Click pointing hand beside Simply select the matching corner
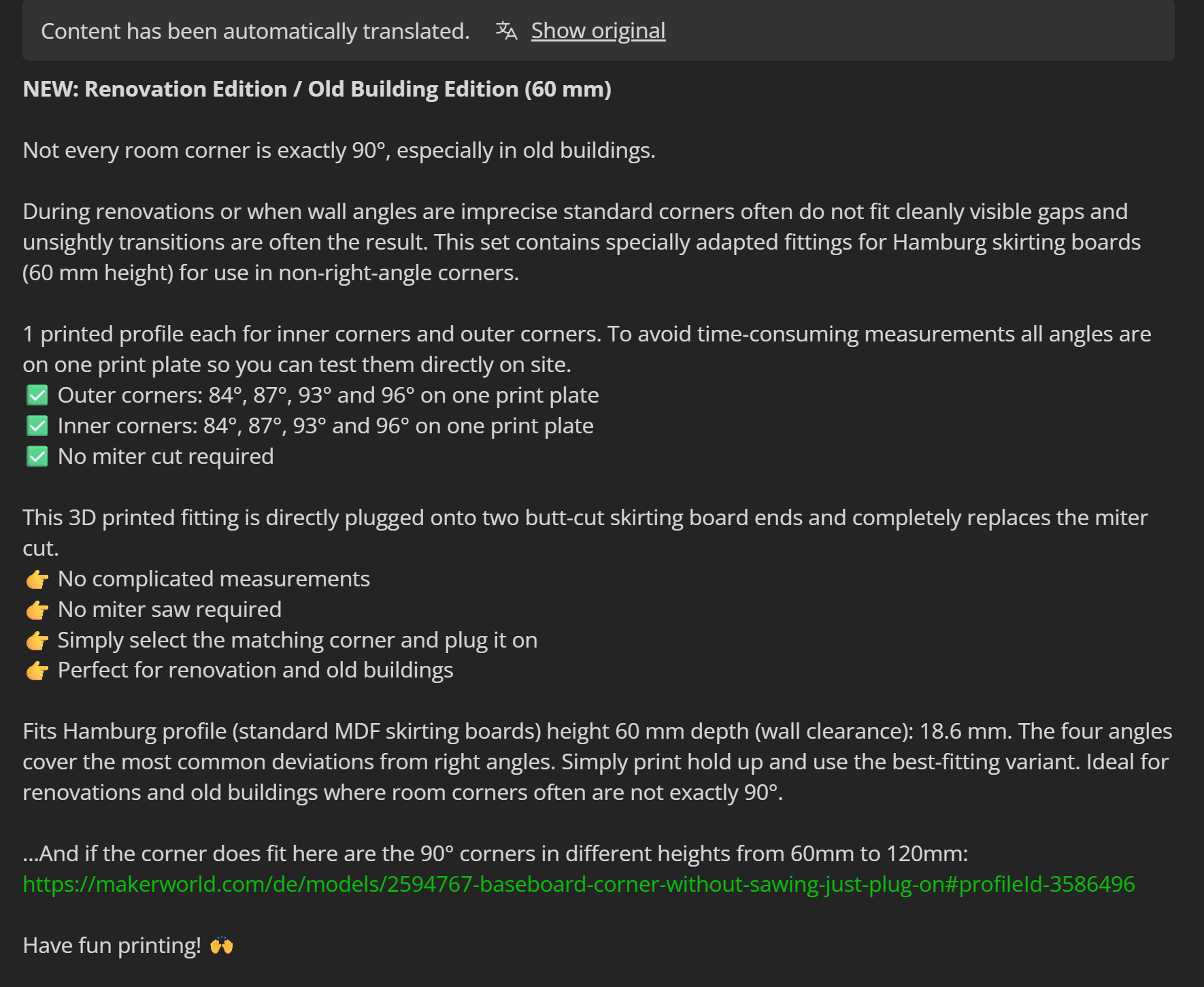The image size is (1204, 987). click(37, 641)
